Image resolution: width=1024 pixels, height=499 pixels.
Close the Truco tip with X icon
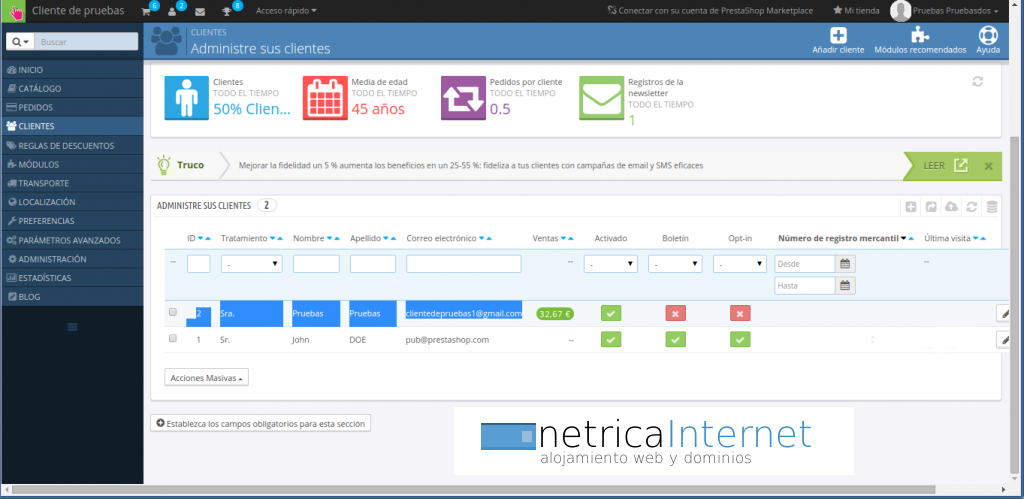(x=988, y=165)
